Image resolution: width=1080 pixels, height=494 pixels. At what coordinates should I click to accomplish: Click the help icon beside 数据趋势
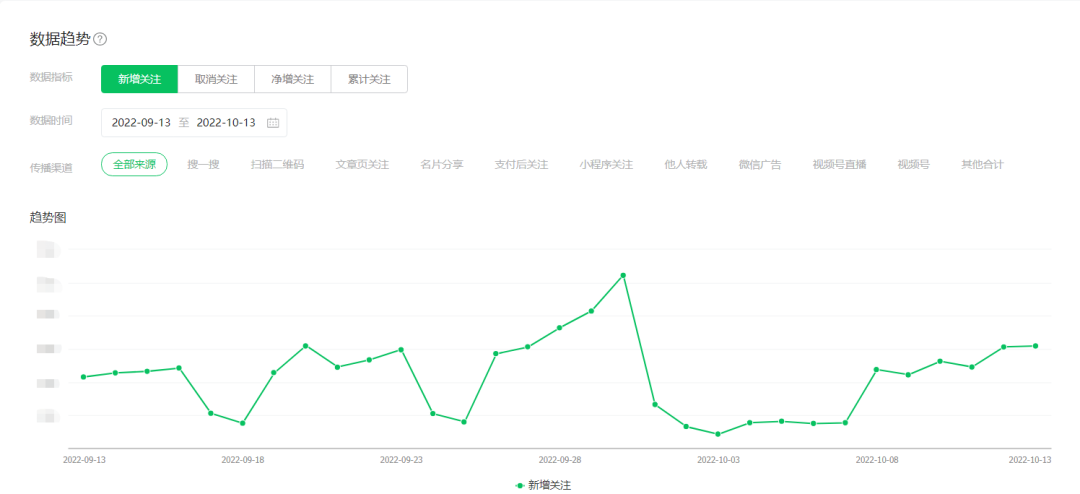100,39
